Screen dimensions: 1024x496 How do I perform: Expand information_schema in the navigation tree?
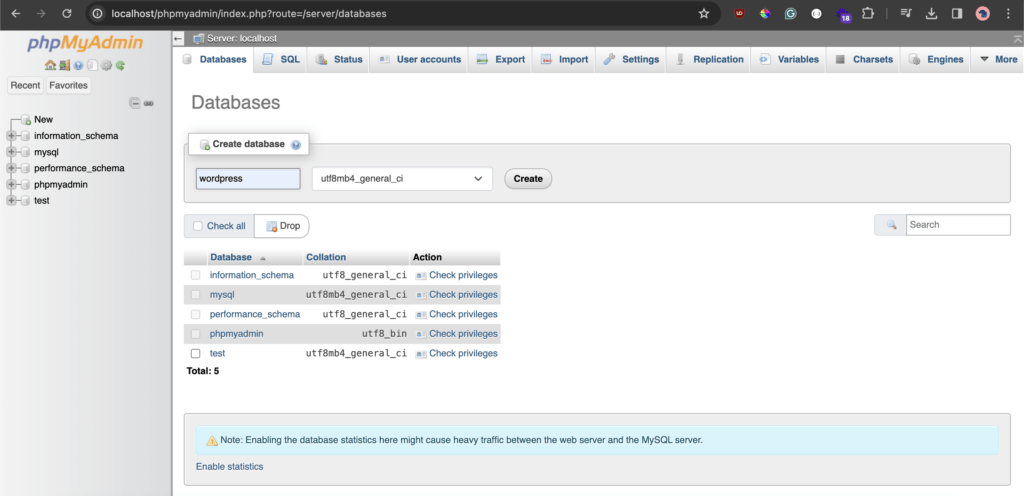click(10, 136)
